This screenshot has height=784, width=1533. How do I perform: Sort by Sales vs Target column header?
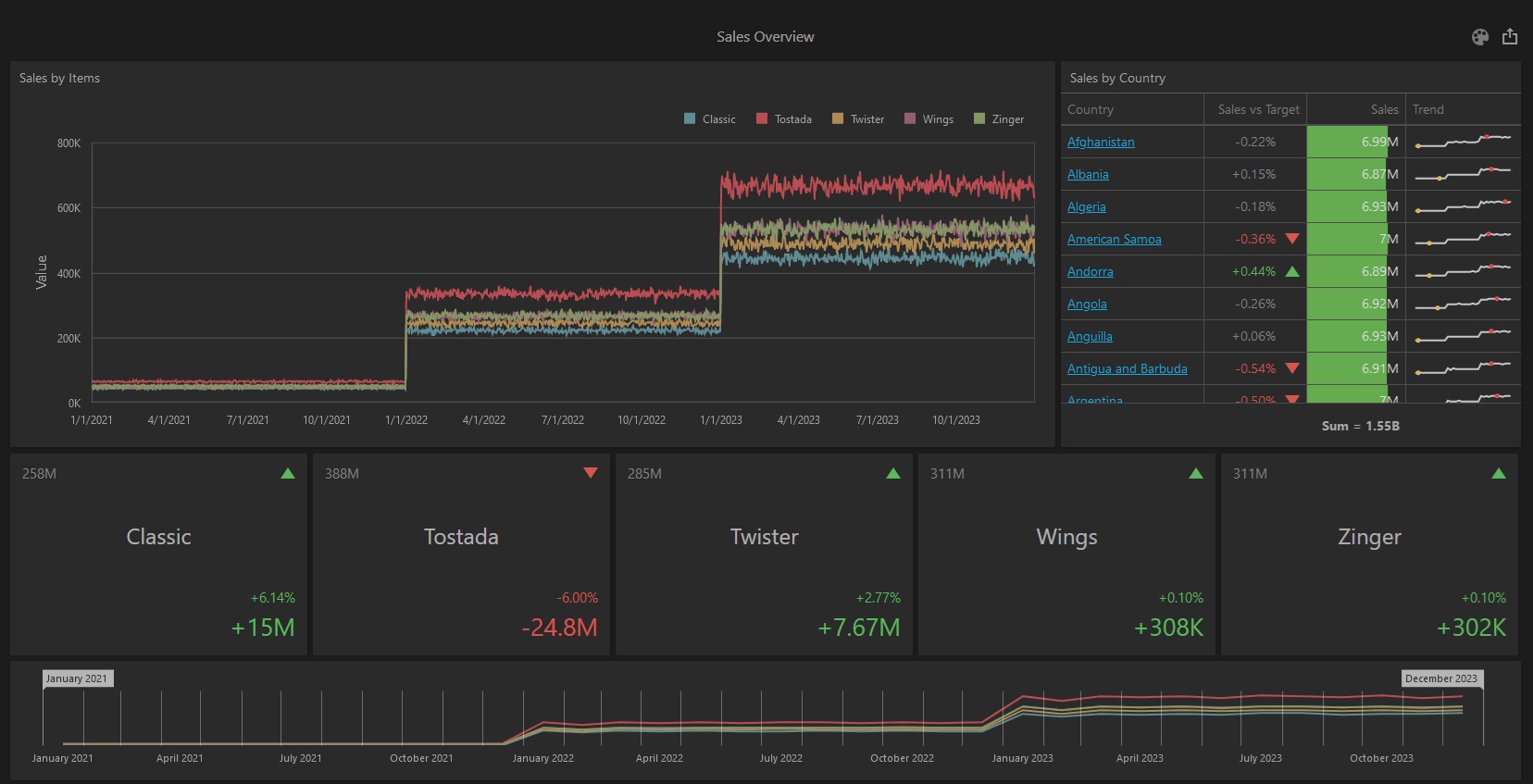[1258, 109]
